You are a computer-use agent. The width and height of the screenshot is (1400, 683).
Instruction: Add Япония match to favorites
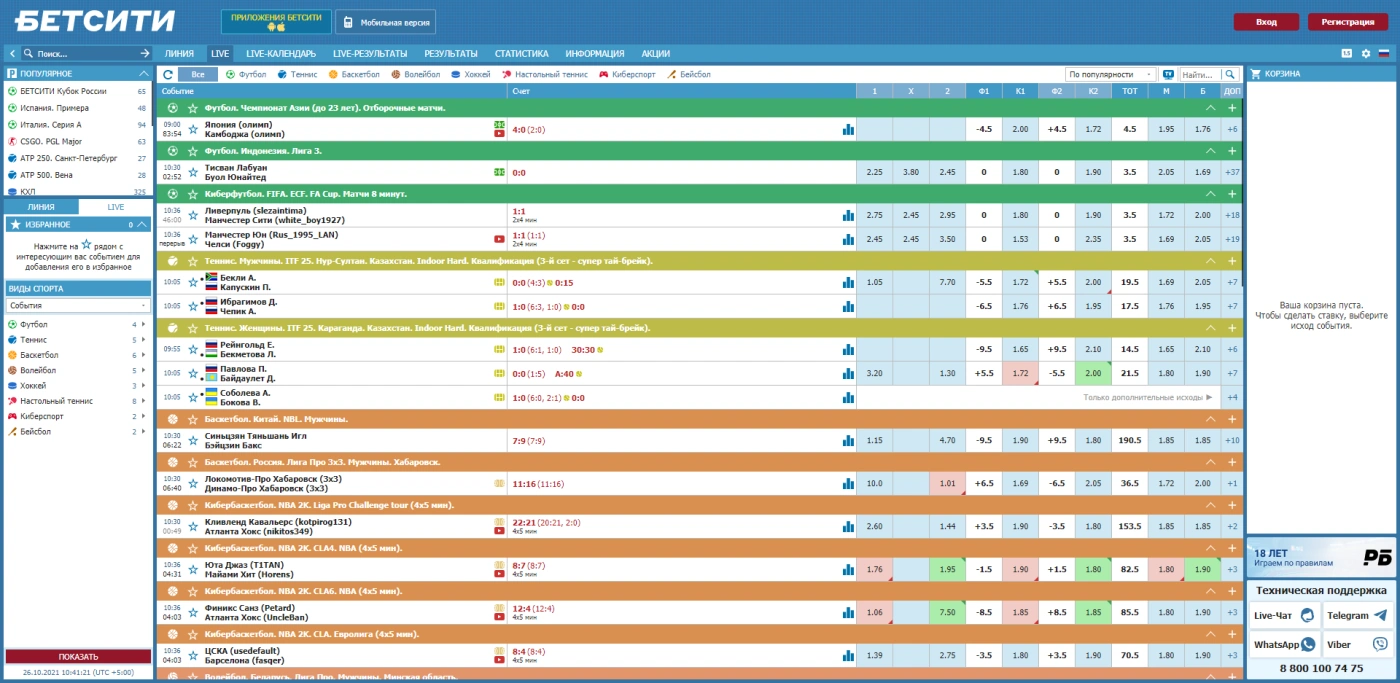click(x=193, y=129)
